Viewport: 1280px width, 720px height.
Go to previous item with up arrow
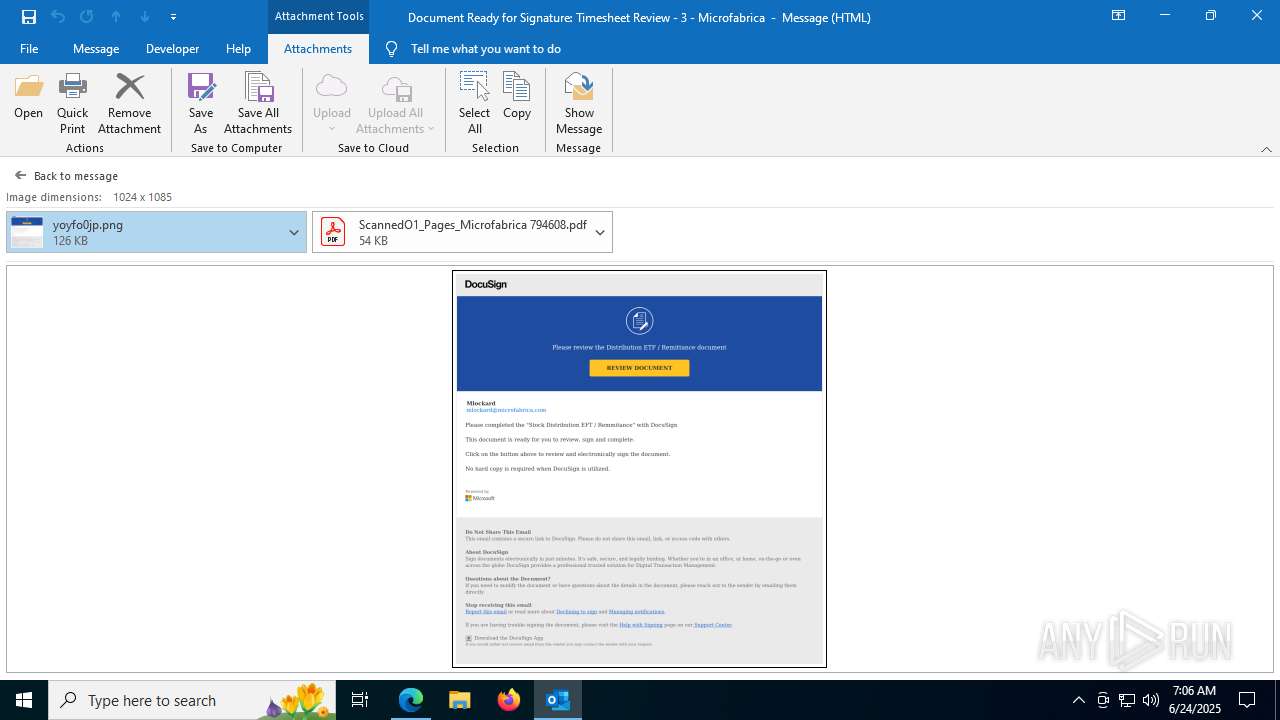click(x=116, y=17)
